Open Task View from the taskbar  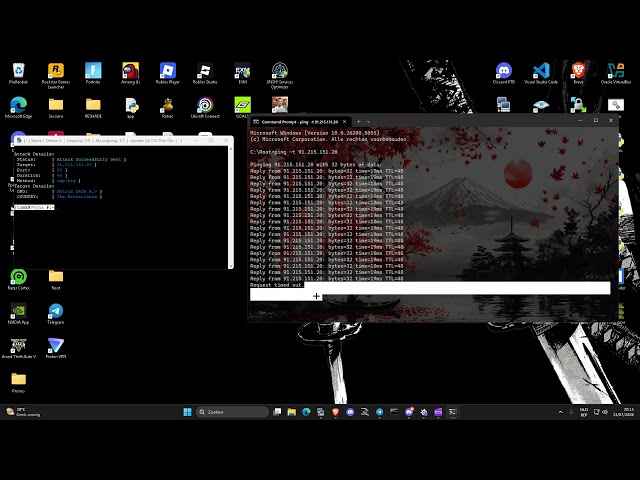(277, 412)
